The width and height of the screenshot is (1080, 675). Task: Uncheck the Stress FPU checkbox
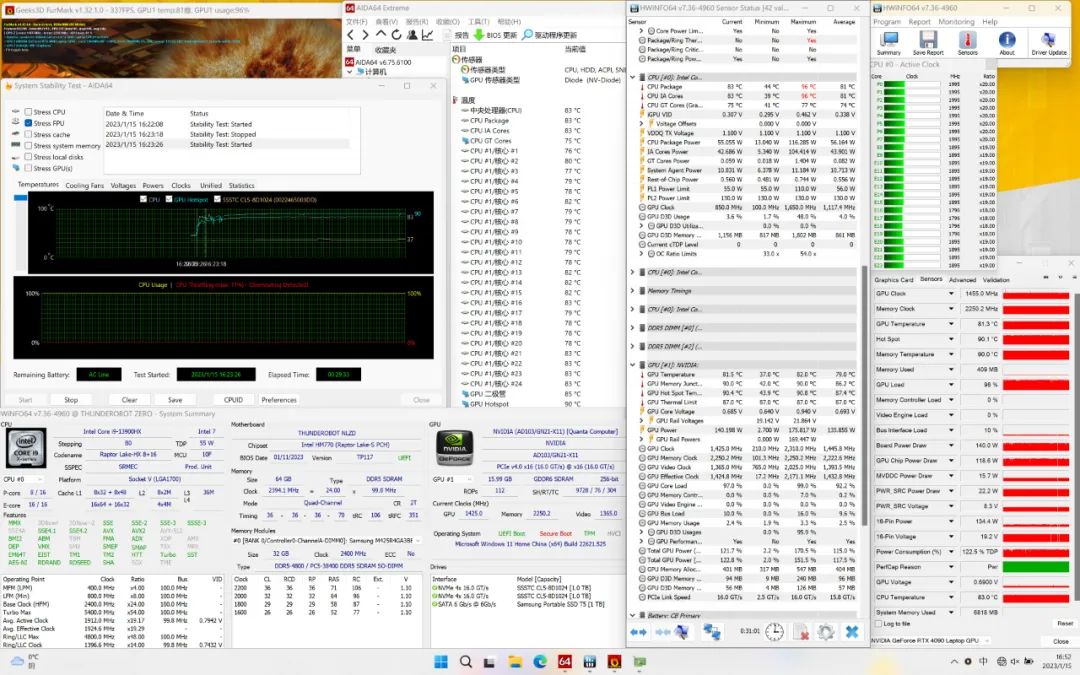(x=28, y=124)
